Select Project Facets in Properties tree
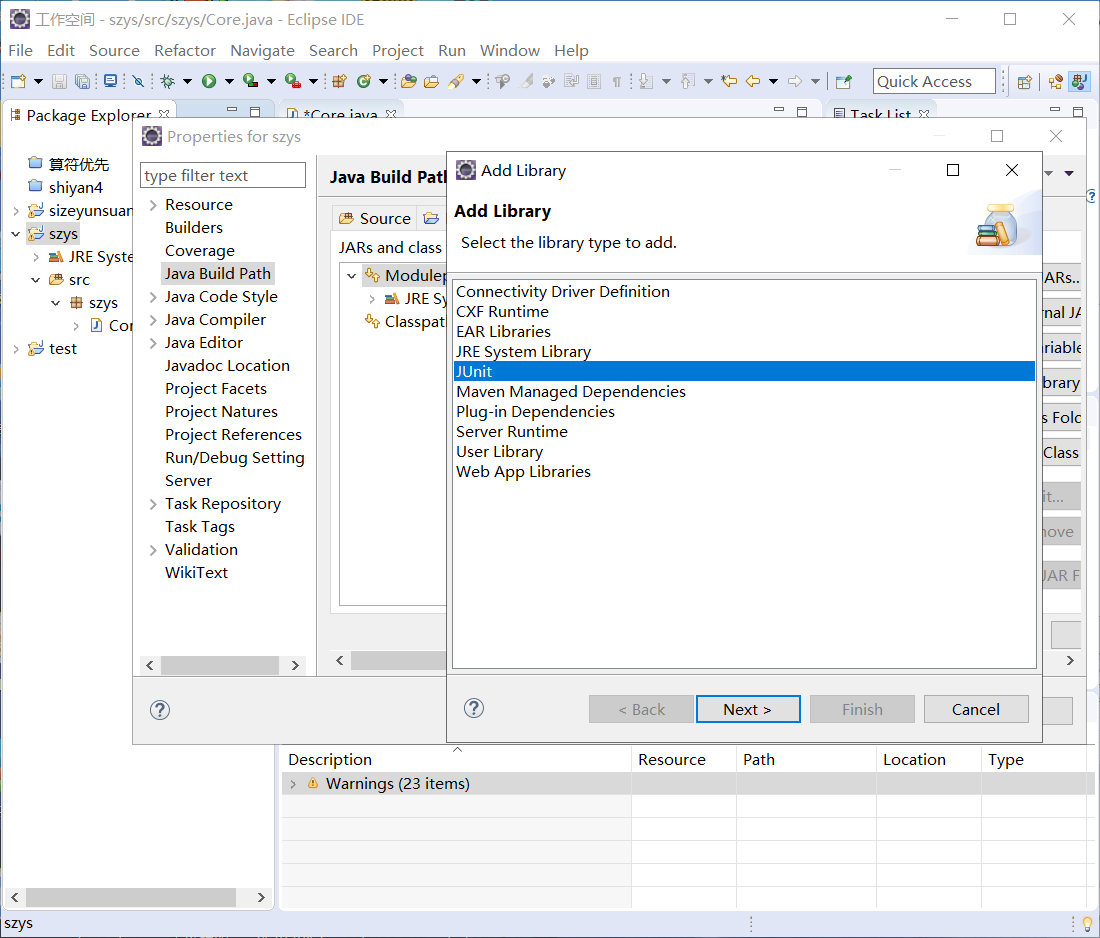 pyautogui.click(x=216, y=389)
